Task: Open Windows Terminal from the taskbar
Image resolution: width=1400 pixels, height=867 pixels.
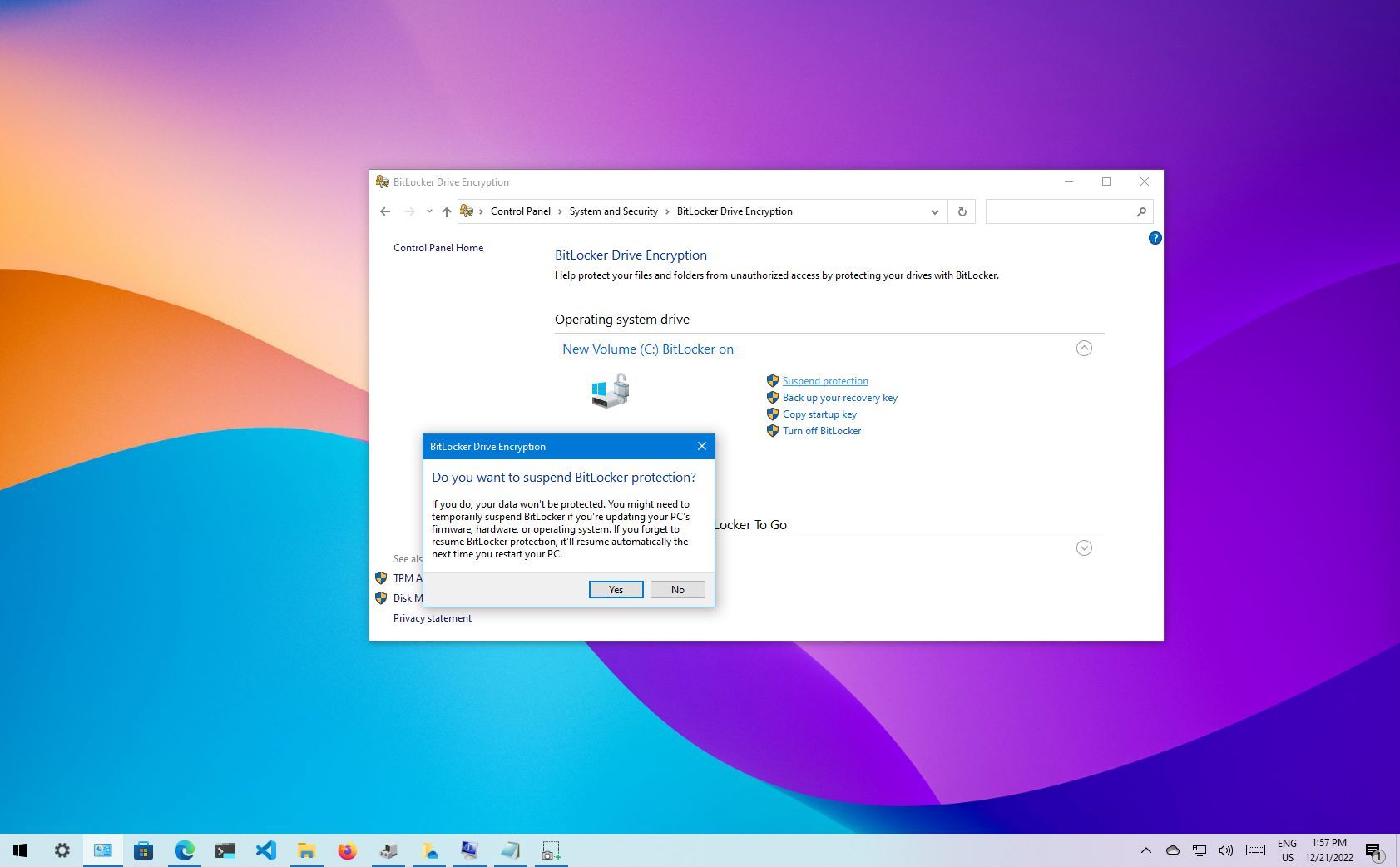Action: pos(225,850)
